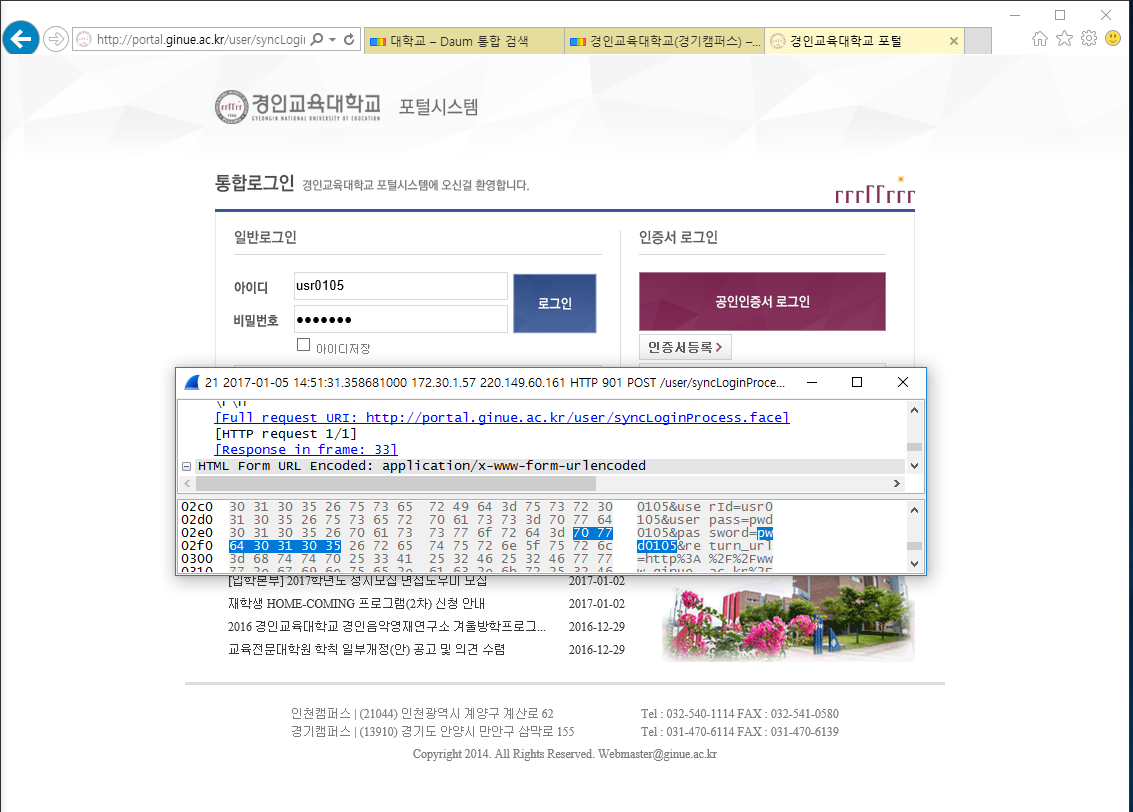This screenshot has height=812, width=1133.
Task: Go back with the browser back arrow
Action: tap(21, 38)
